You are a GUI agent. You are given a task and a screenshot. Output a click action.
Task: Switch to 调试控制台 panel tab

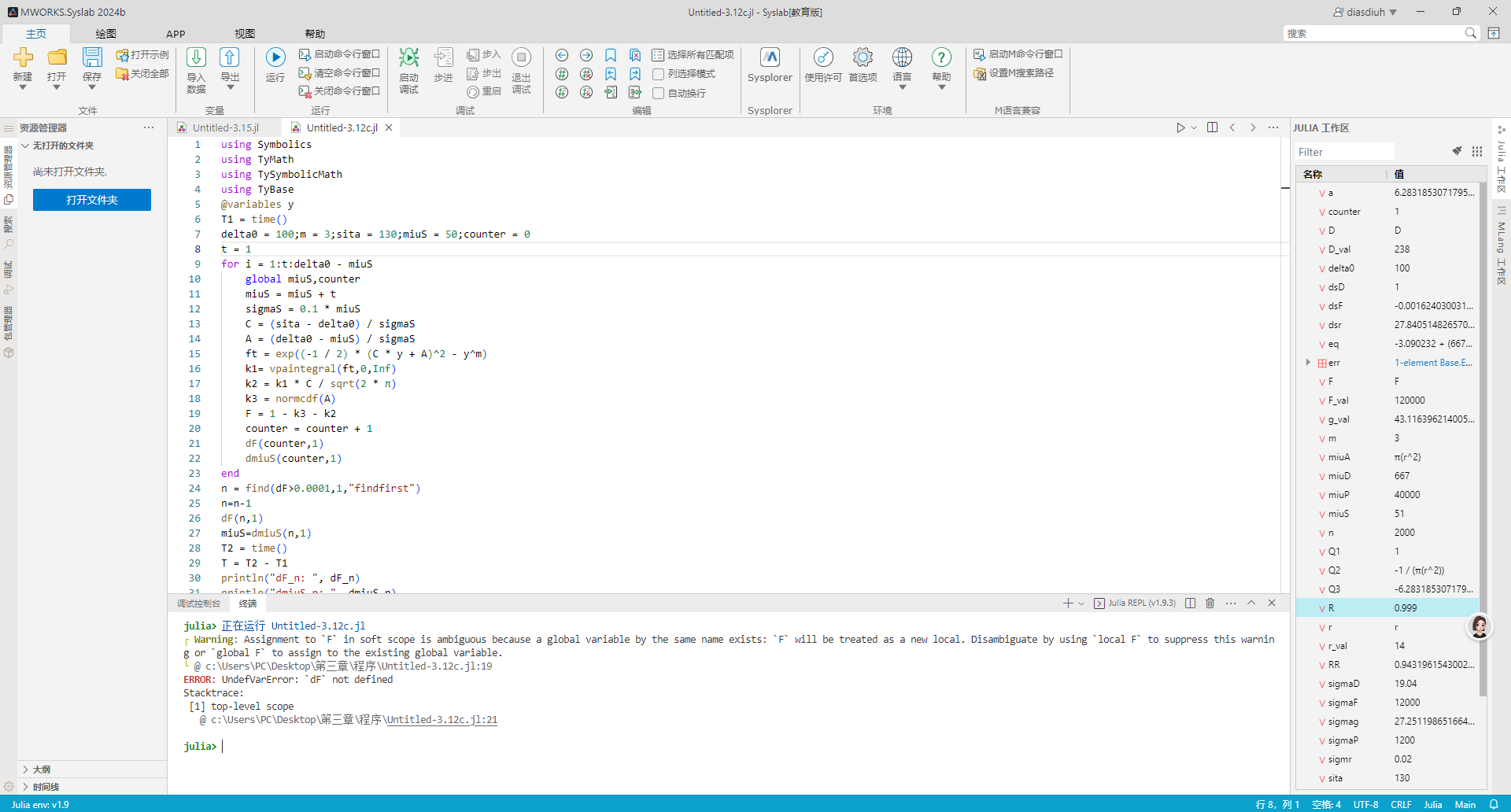click(198, 603)
